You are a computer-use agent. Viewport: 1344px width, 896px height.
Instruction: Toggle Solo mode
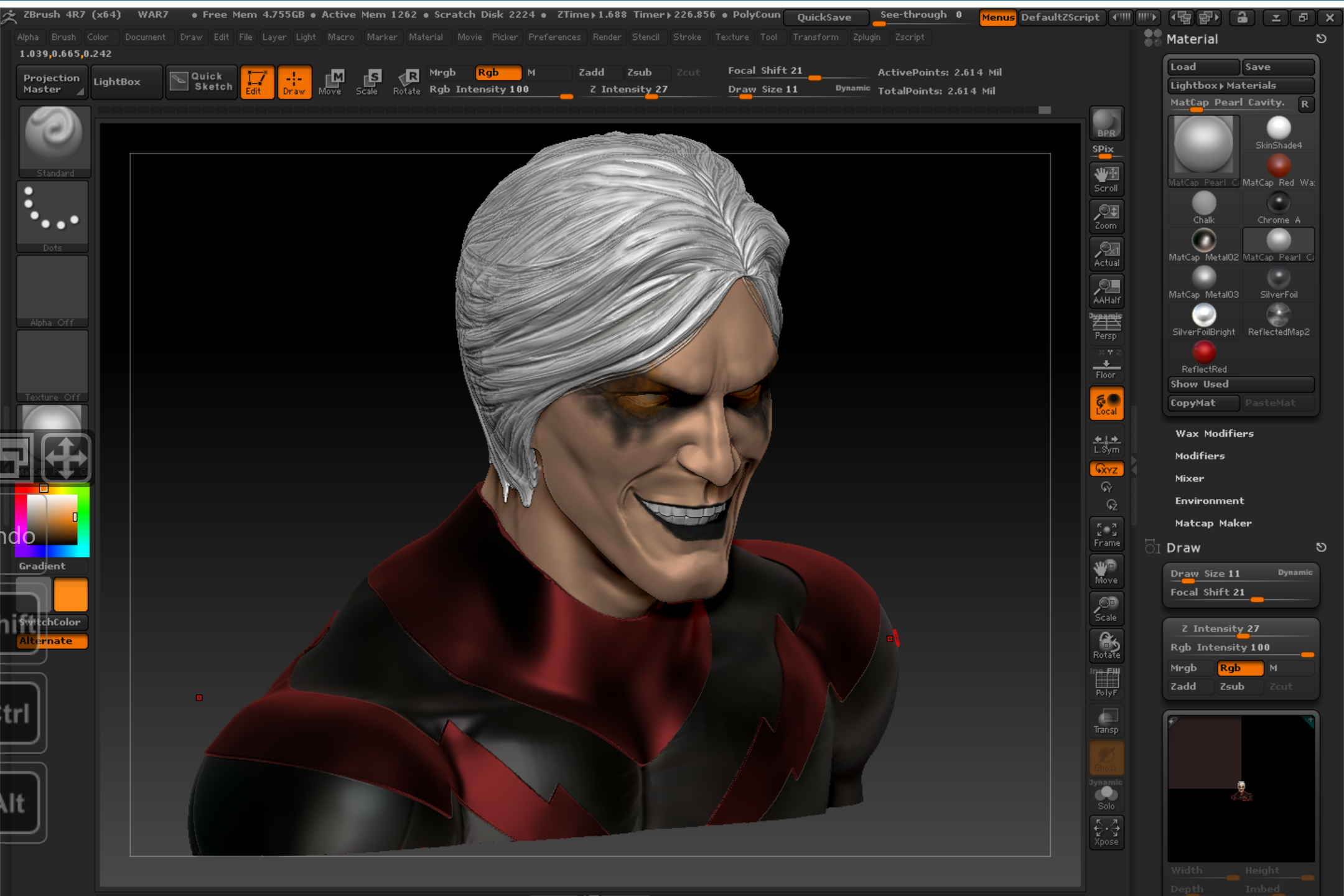1106,796
